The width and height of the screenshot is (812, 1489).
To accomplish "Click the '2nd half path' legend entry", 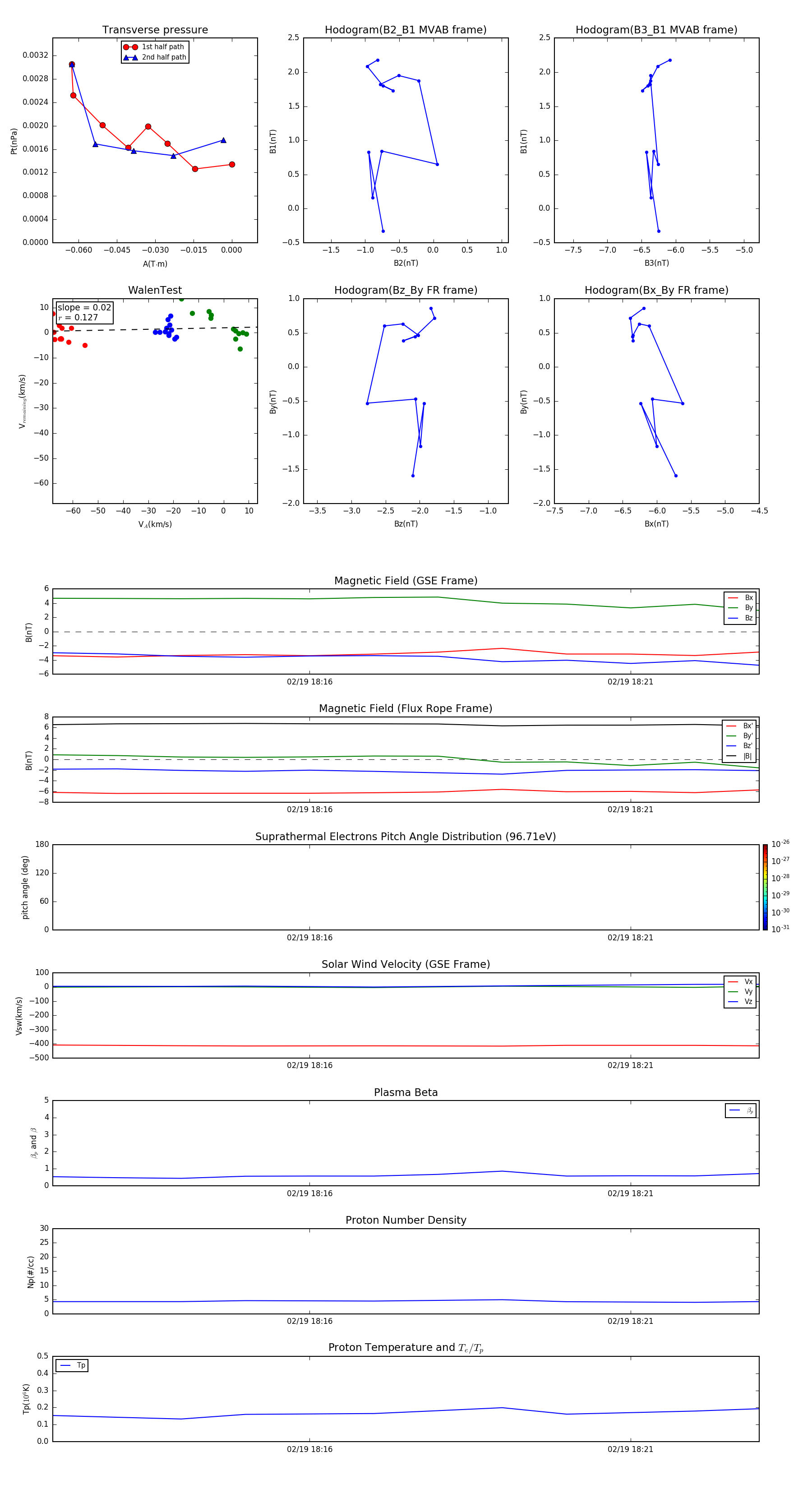I will coord(155,57).
